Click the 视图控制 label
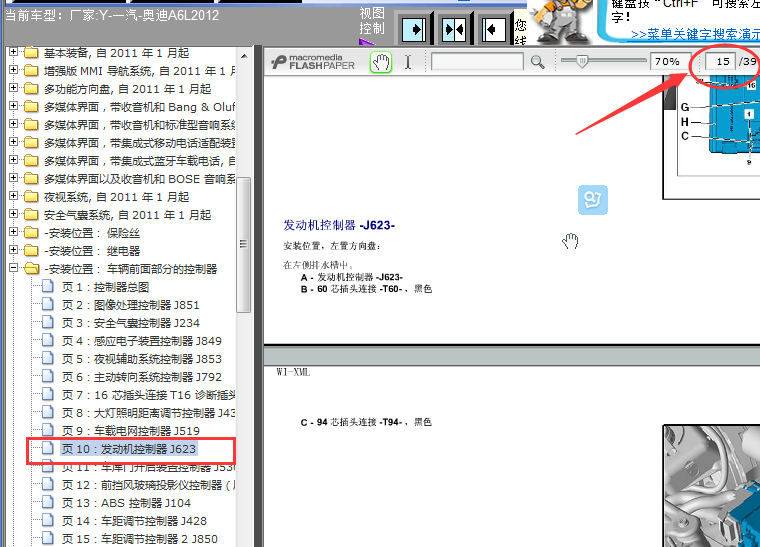The width and height of the screenshot is (760, 547). 372,21
